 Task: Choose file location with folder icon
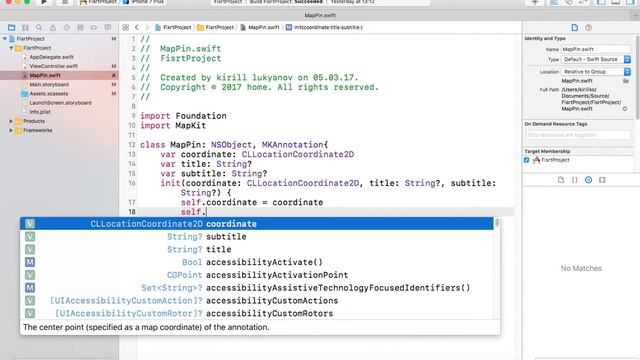pyautogui.click(x=626, y=81)
